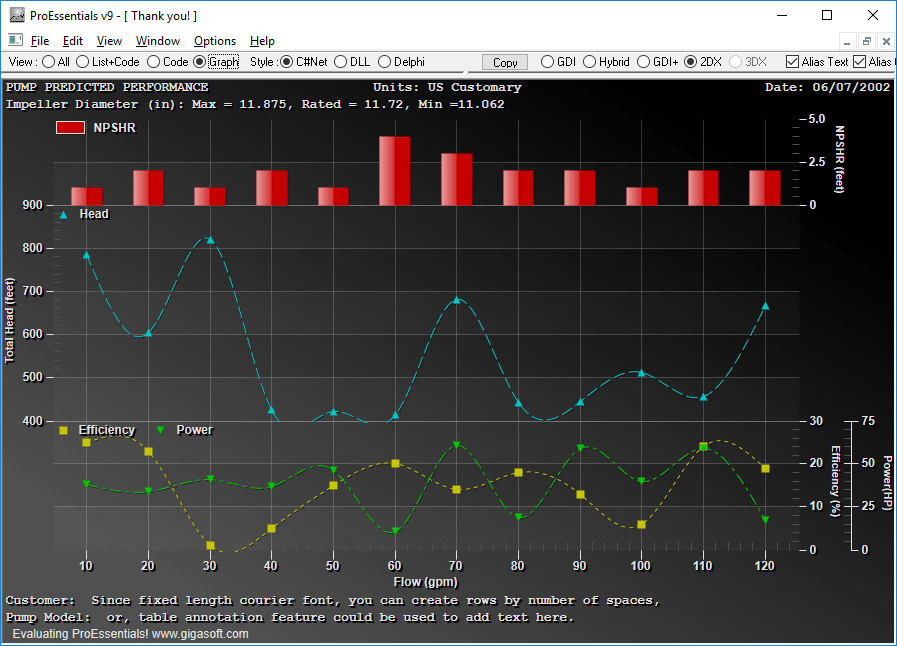The width and height of the screenshot is (897, 646).
Task: Select the All view radio button
Action: tap(49, 62)
